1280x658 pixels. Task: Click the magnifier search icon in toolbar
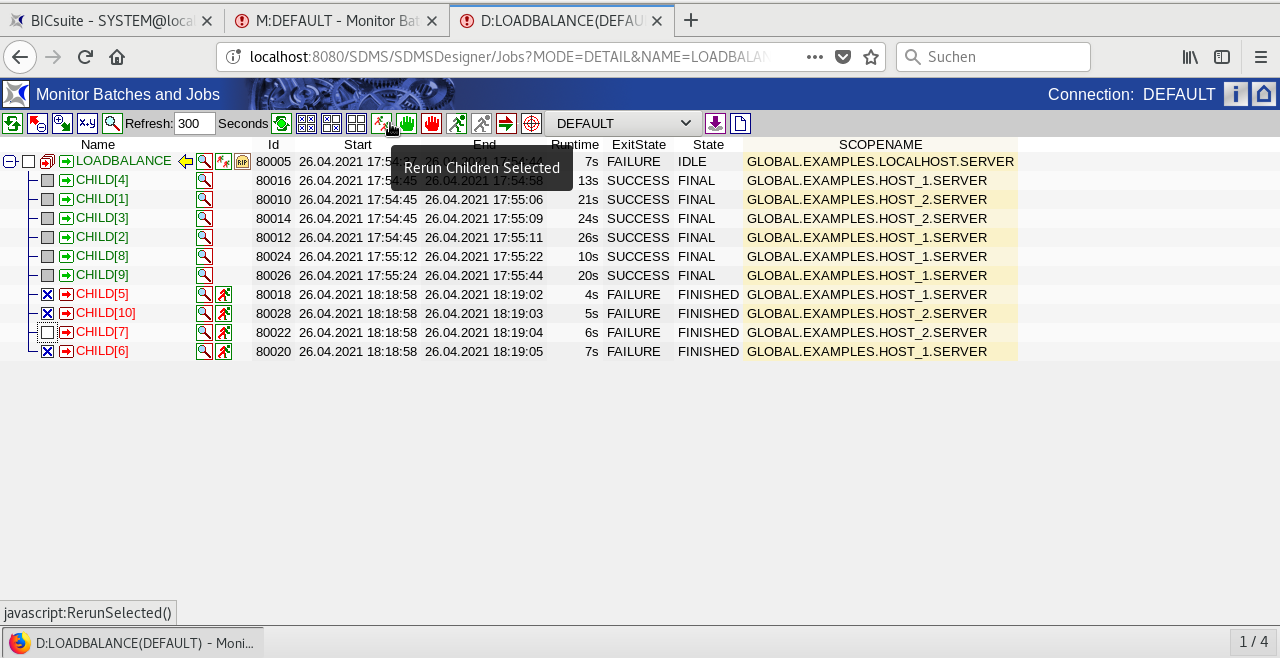(112, 123)
